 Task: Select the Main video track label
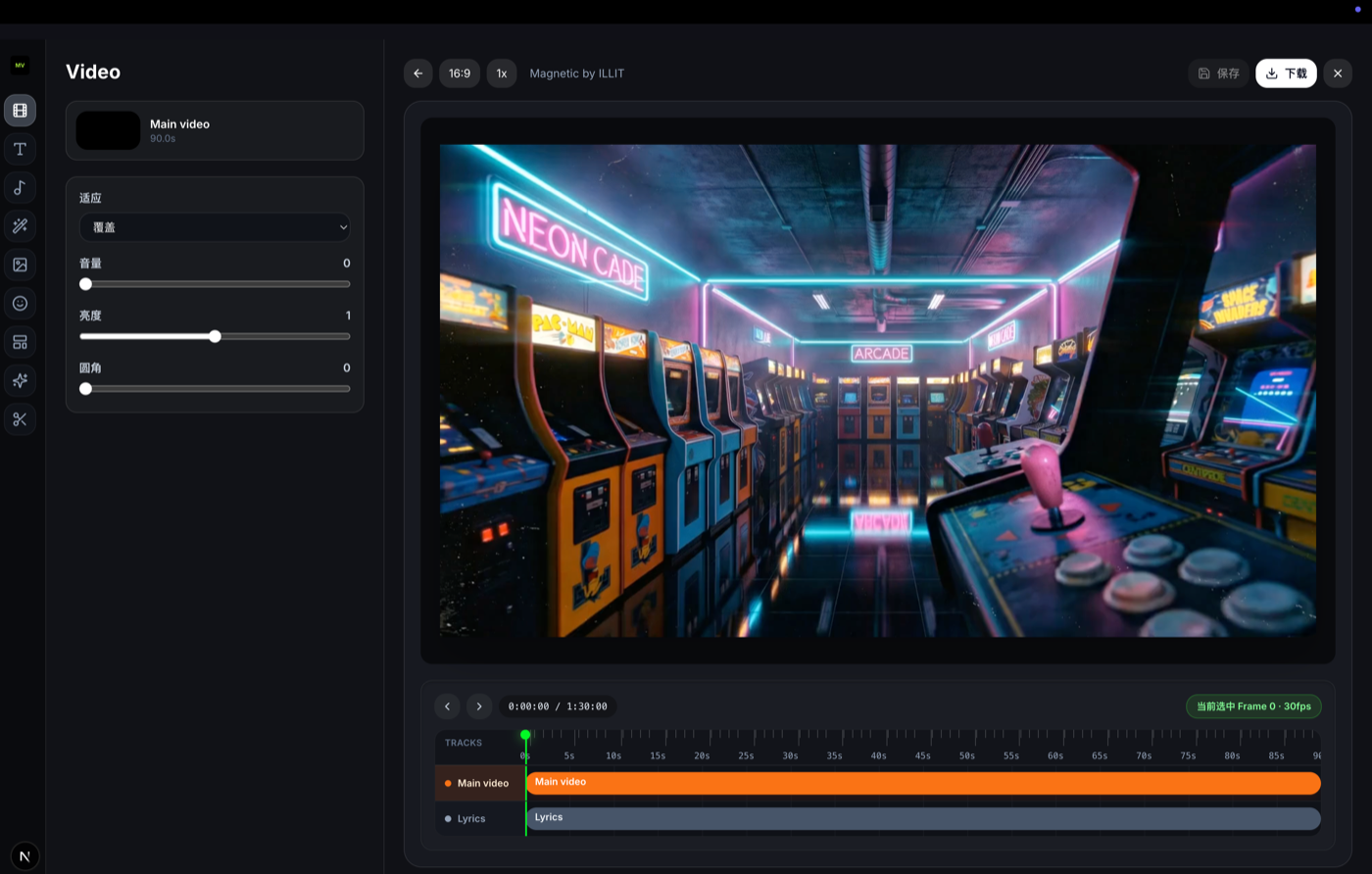point(480,784)
